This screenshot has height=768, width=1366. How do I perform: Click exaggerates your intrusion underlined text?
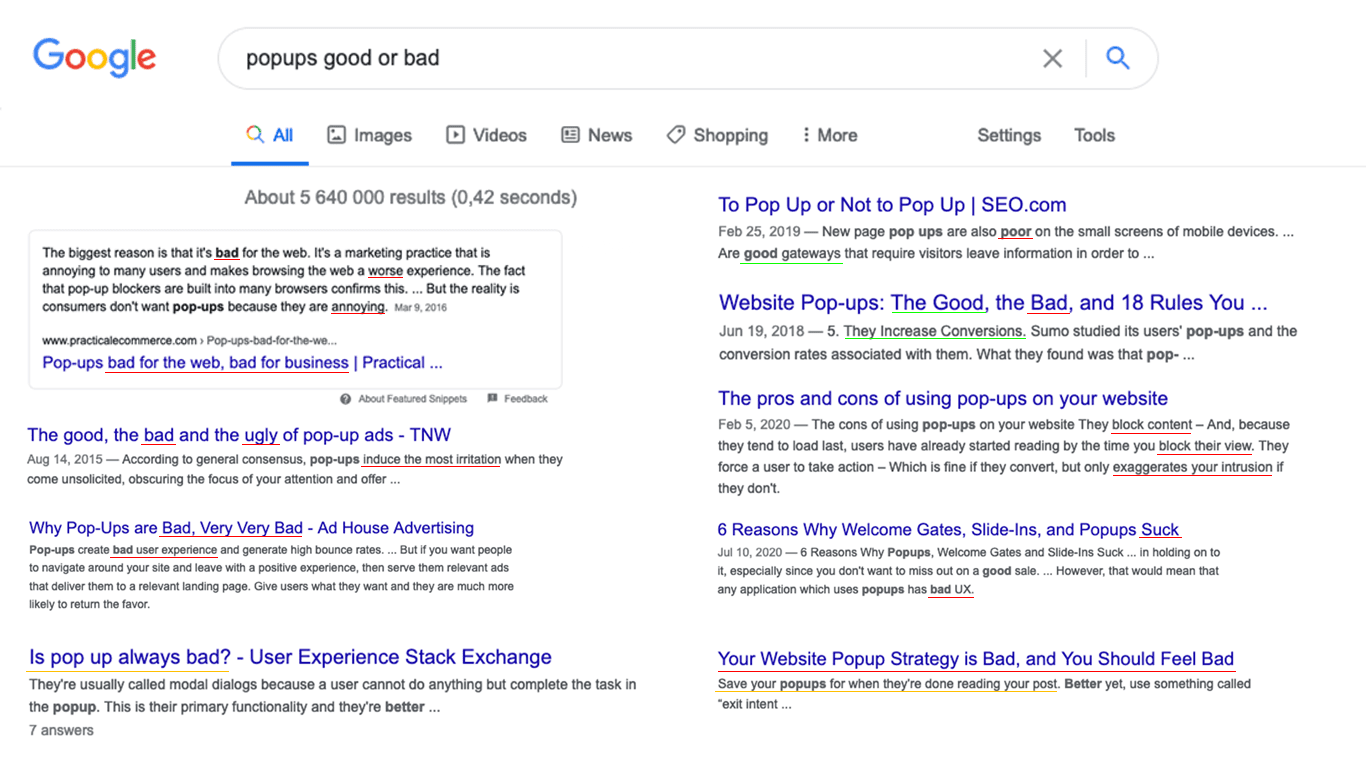pos(1193,467)
